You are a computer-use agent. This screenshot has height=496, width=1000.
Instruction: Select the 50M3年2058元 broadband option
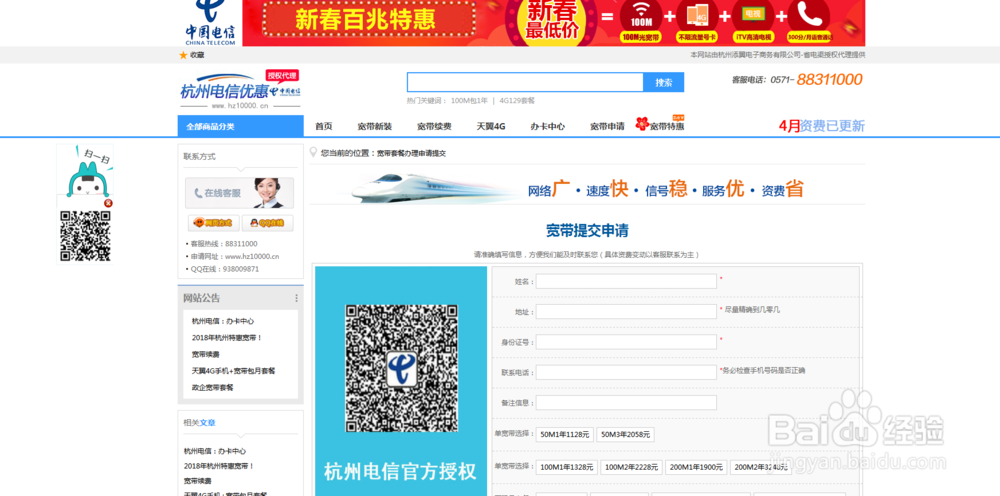pyautogui.click(x=625, y=434)
